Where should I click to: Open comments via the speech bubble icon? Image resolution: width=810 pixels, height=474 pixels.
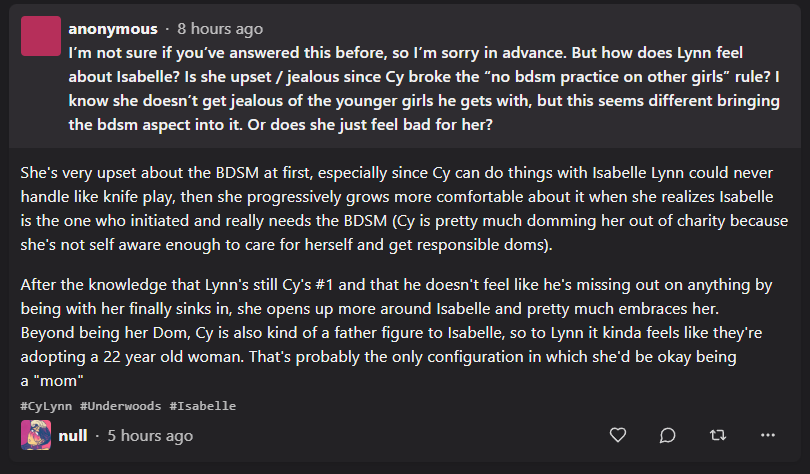[x=667, y=435]
